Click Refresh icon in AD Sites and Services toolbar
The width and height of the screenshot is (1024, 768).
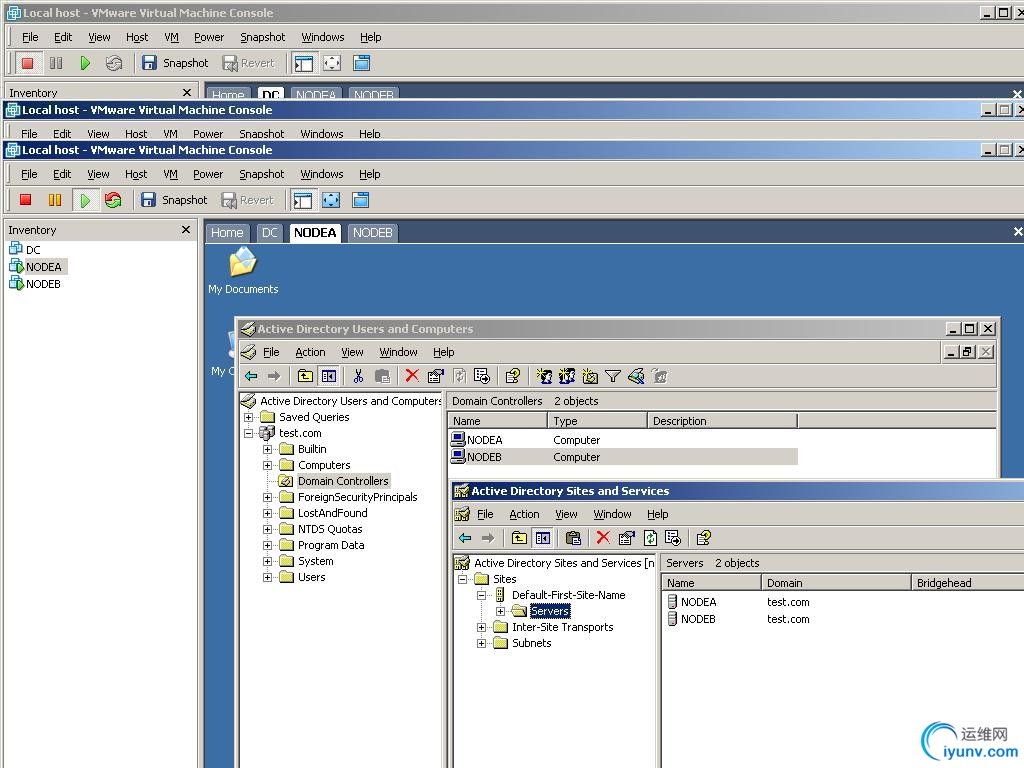click(650, 538)
